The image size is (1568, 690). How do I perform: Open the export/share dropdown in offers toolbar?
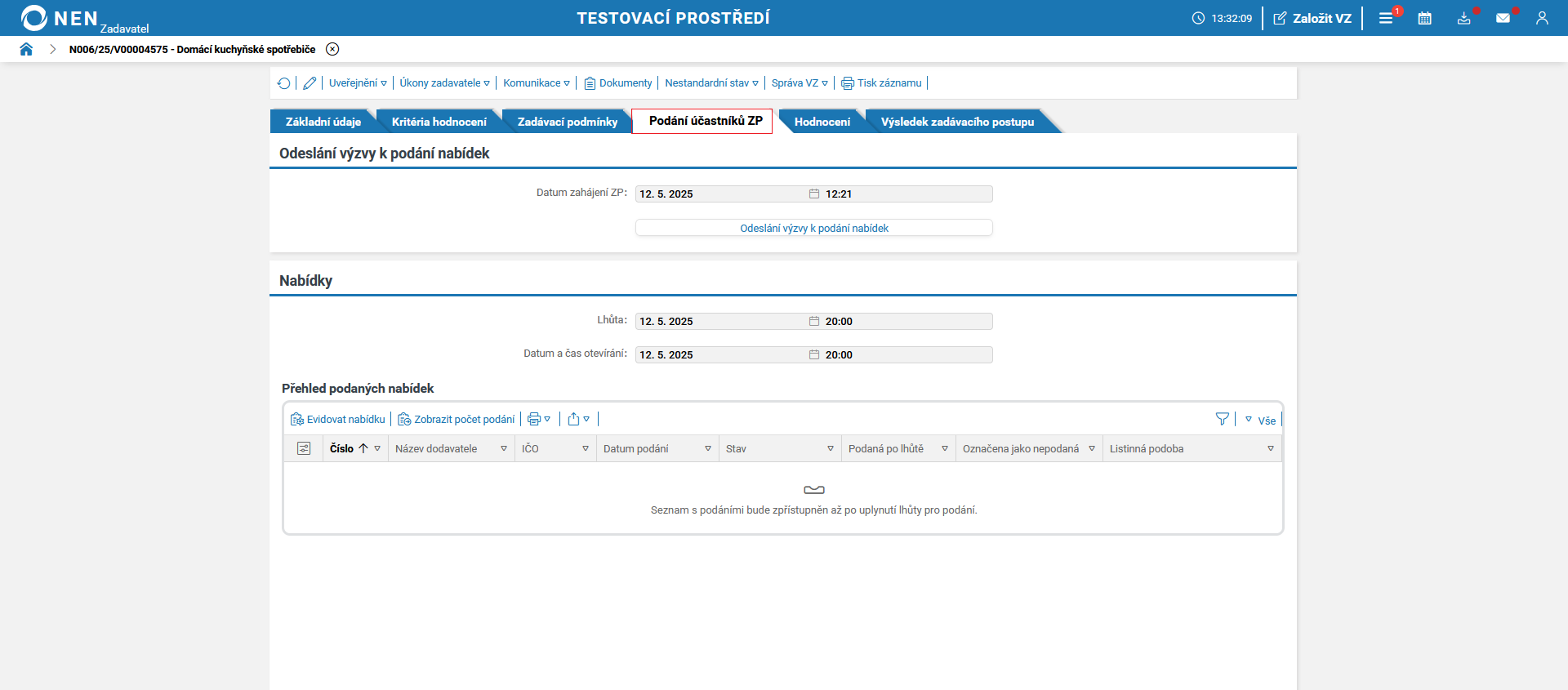point(579,420)
